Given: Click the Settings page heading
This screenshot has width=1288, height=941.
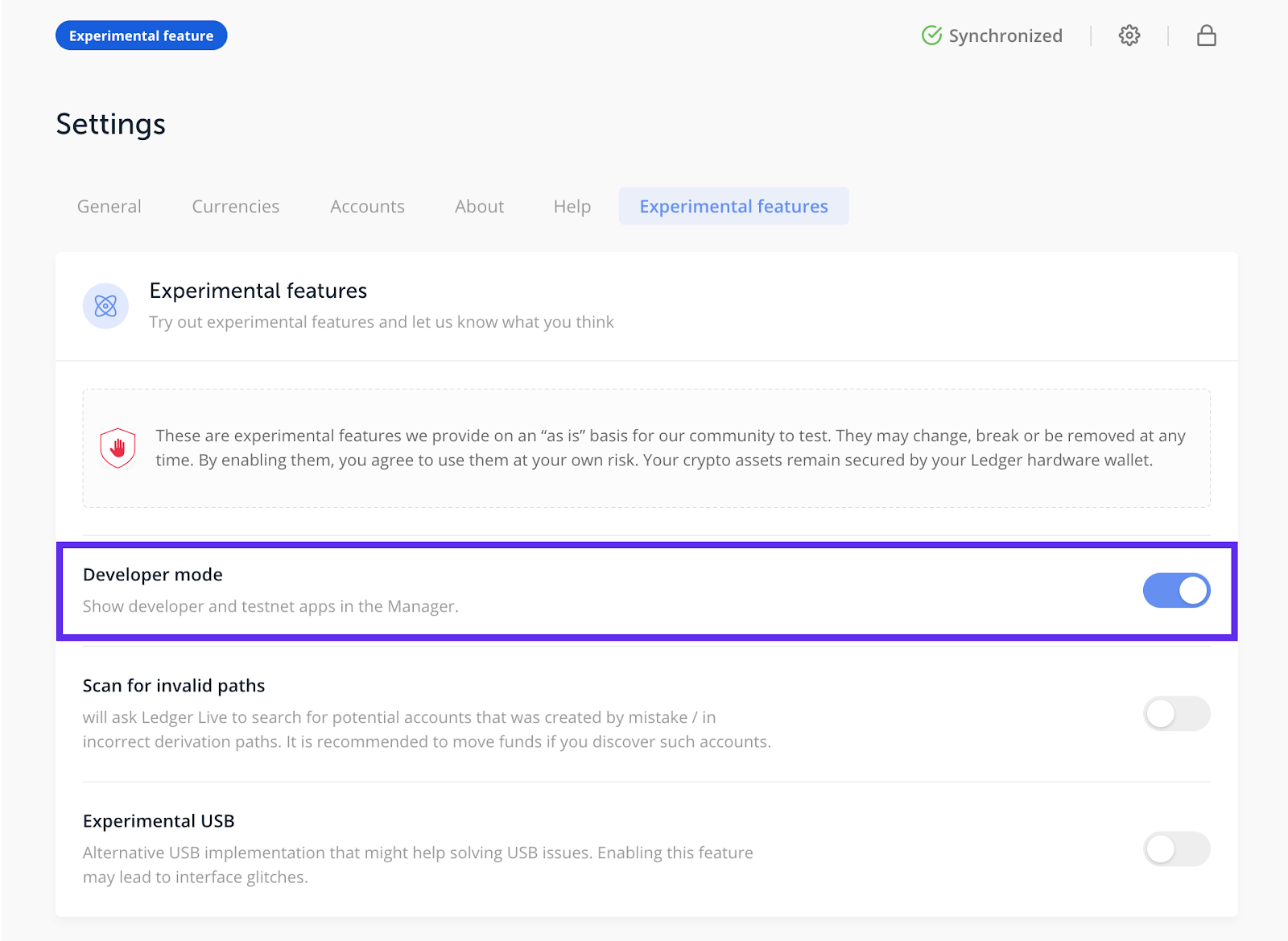Looking at the screenshot, I should tap(111, 124).
